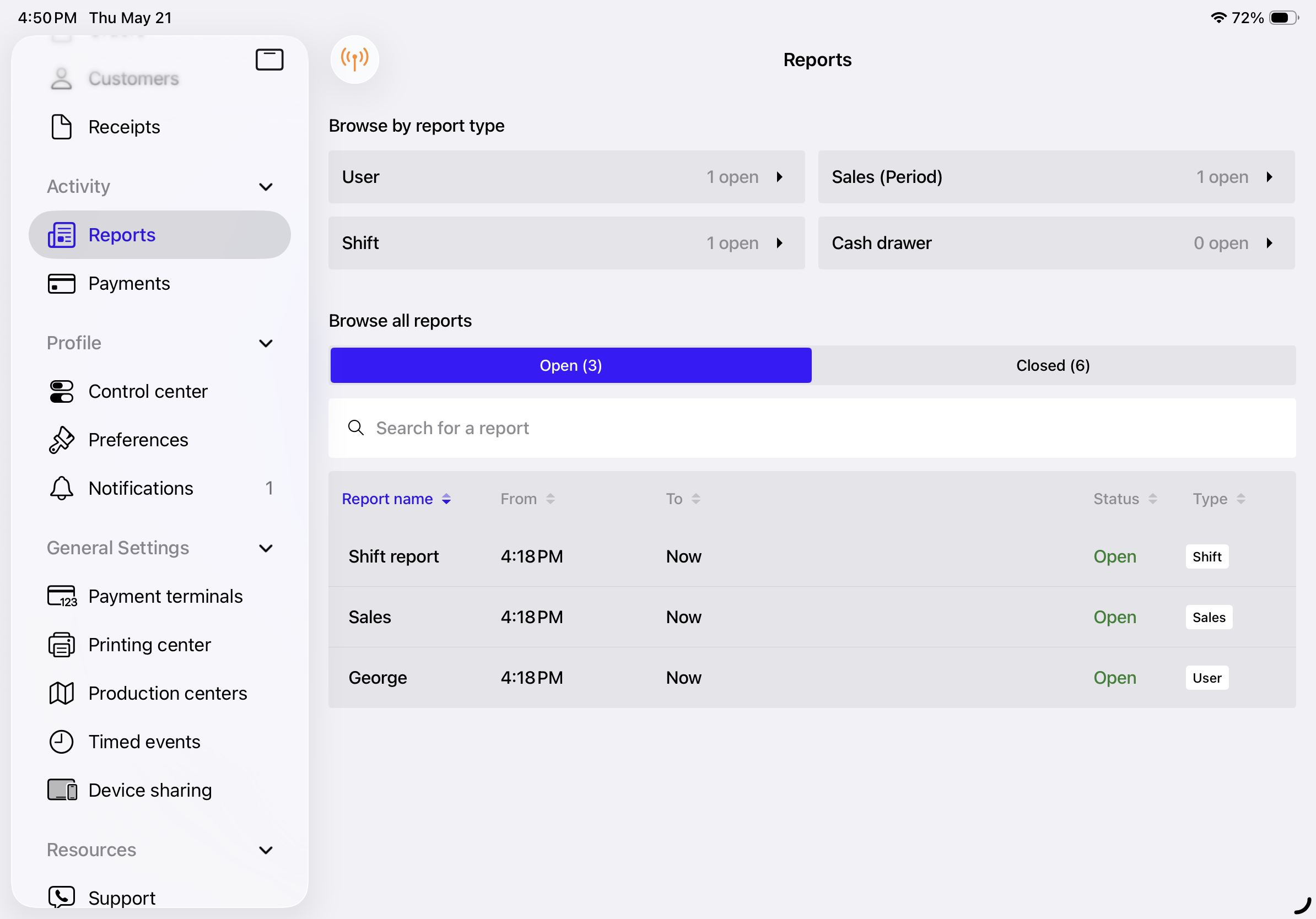The width and height of the screenshot is (1316, 919).
Task: Click the Notifications bell icon
Action: click(61, 488)
